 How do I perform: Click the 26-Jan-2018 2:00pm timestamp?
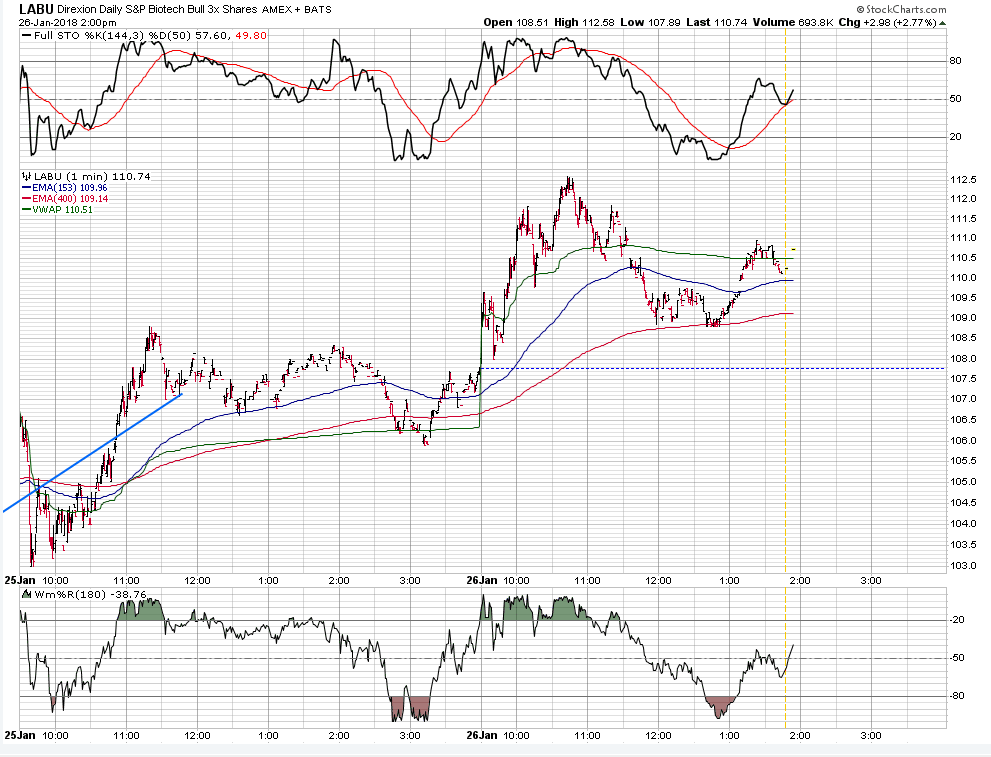click(x=68, y=22)
